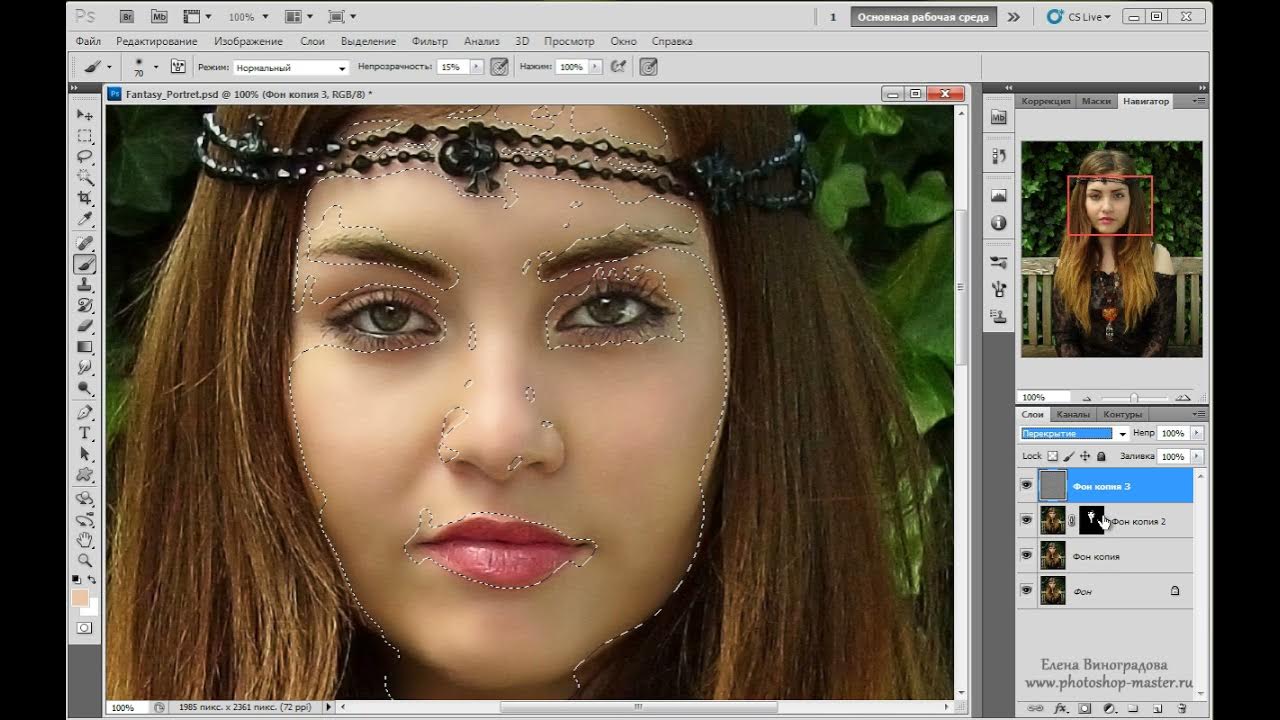1280x720 pixels.
Task: Click the Основная рабочая среда workspace button
Action: (x=923, y=17)
